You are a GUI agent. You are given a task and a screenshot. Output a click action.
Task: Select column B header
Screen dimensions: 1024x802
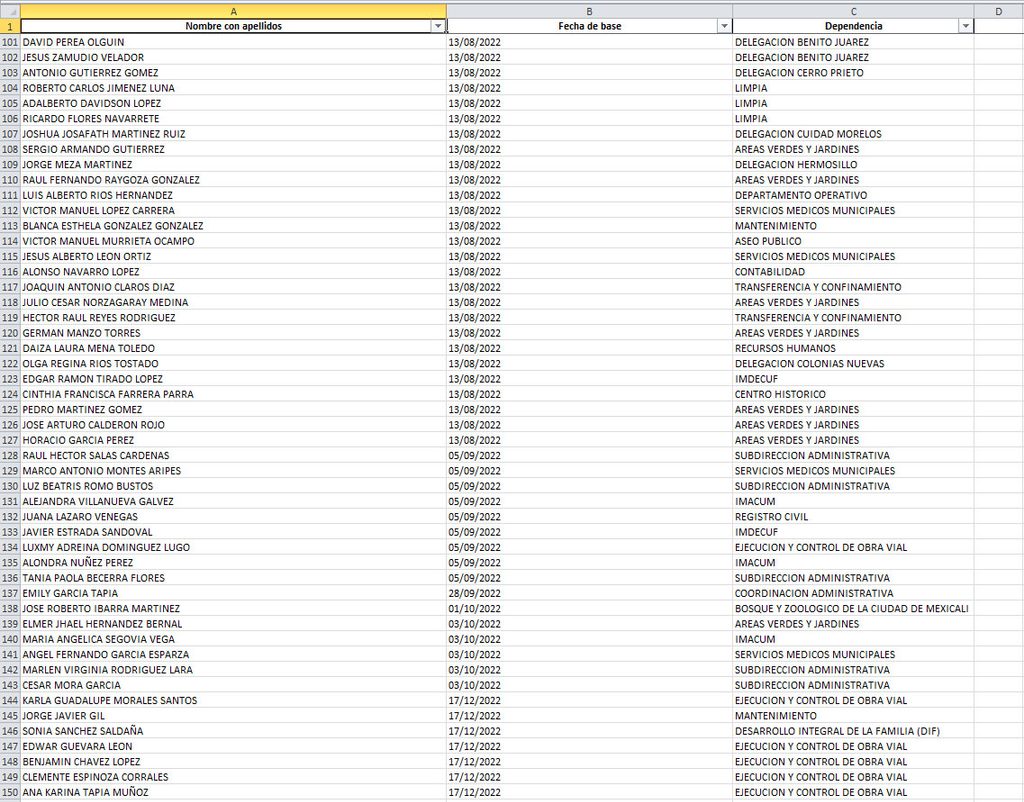pyautogui.click(x=589, y=12)
